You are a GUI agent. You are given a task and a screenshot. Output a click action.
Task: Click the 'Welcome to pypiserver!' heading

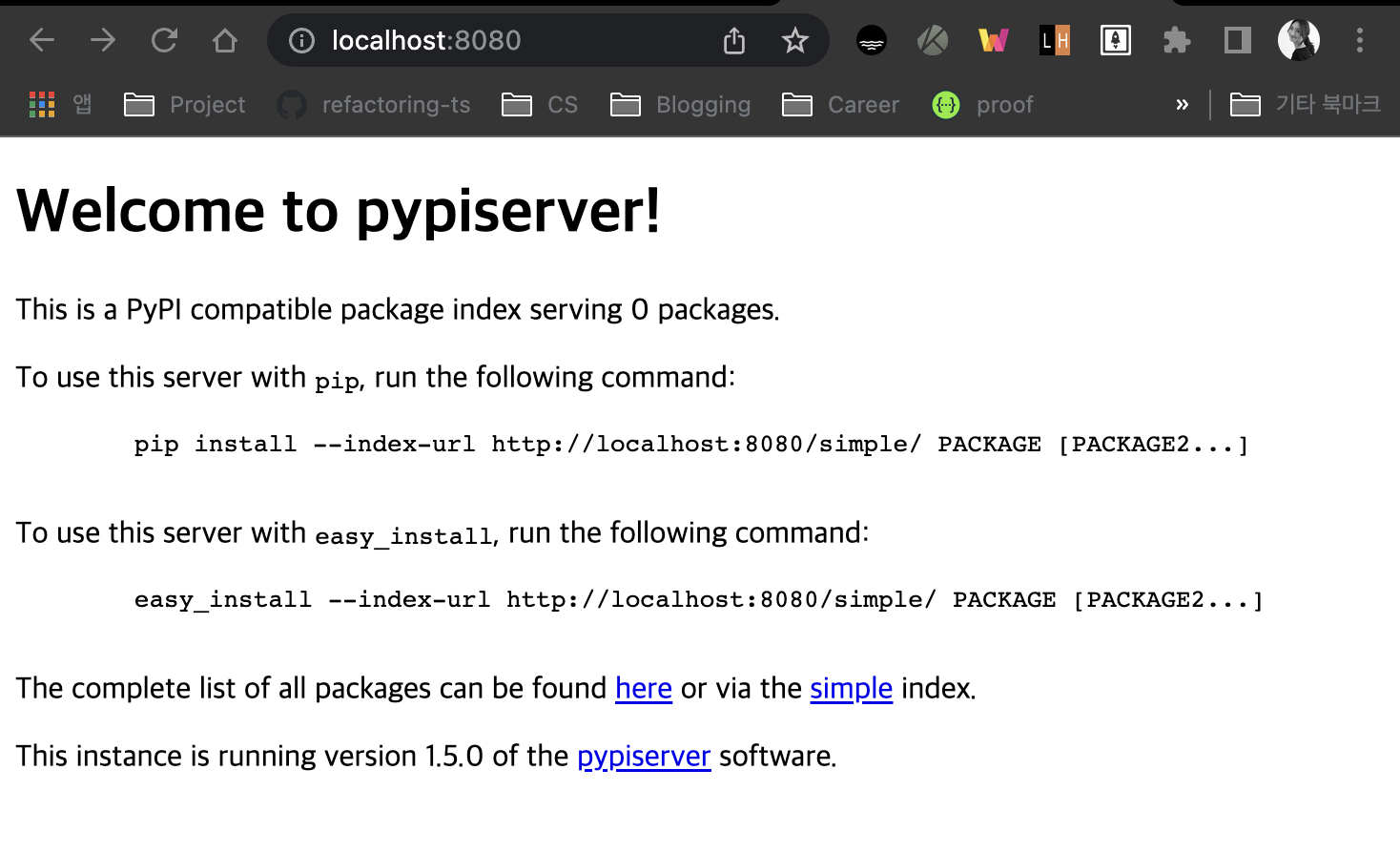click(x=339, y=211)
